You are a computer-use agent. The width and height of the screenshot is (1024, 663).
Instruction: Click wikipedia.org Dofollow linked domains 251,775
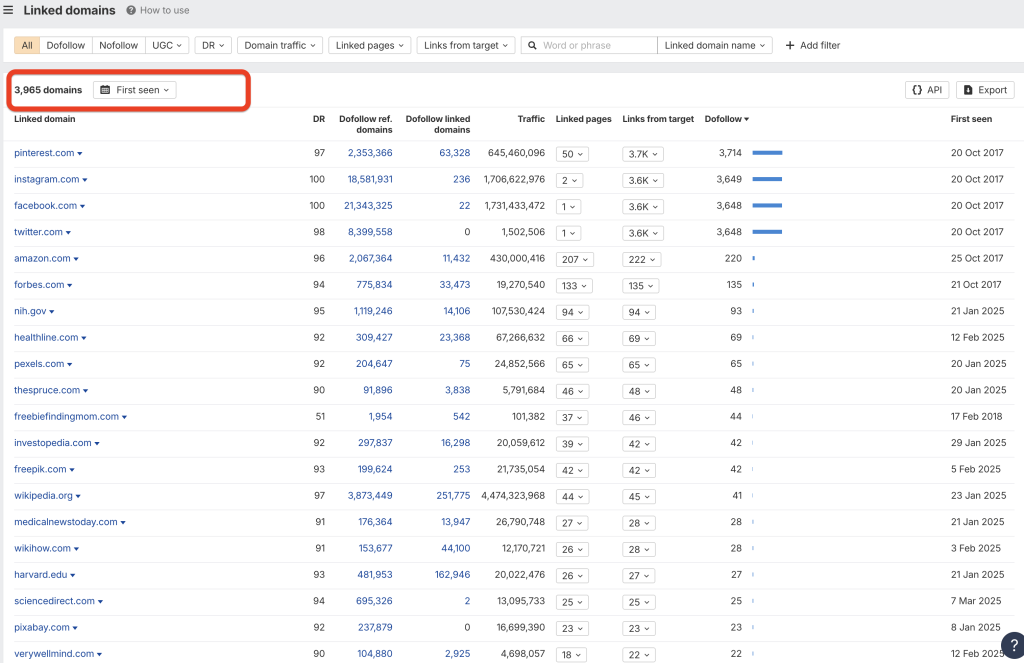tap(453, 496)
